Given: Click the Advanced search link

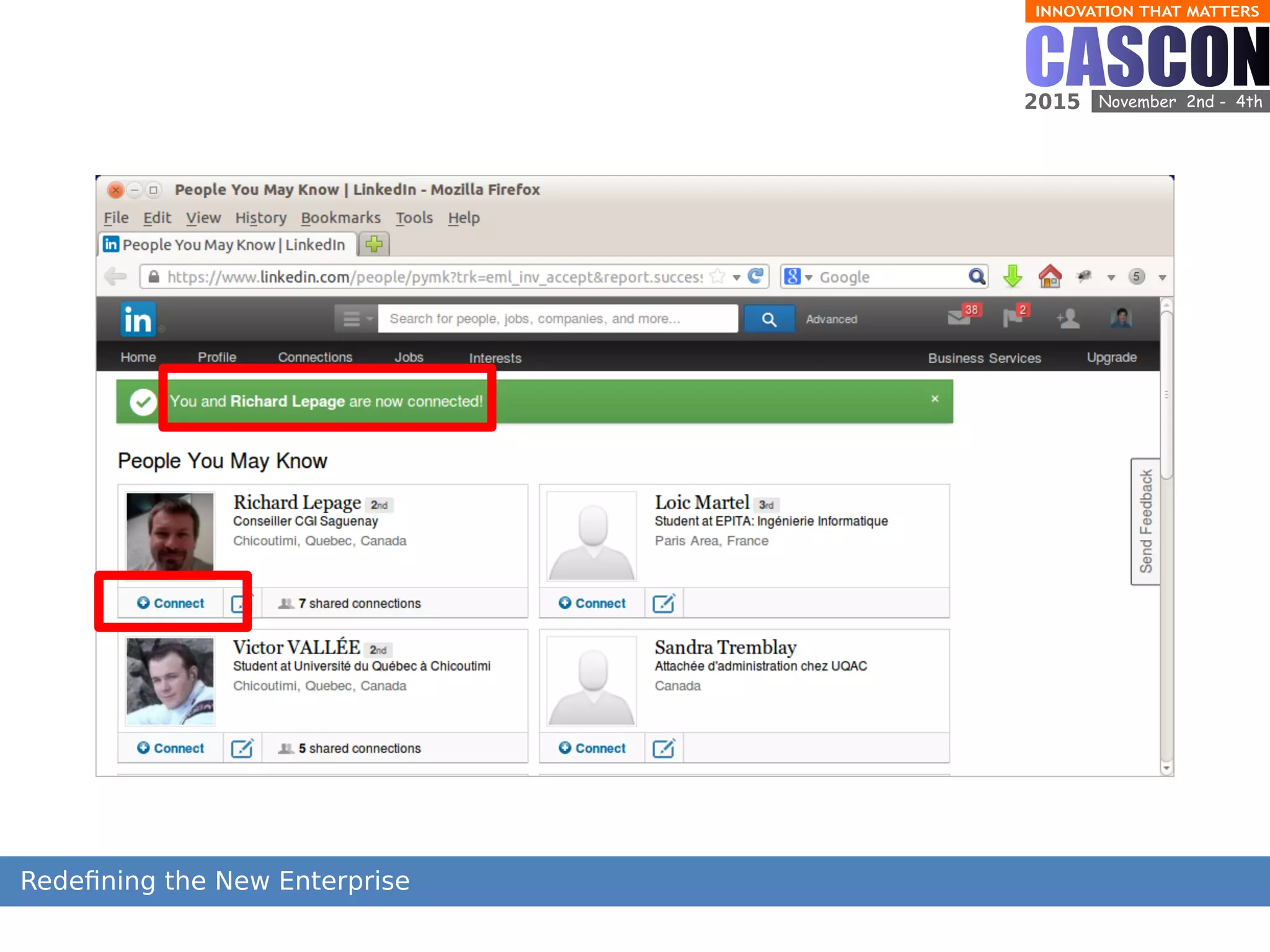Looking at the screenshot, I should pyautogui.click(x=831, y=319).
